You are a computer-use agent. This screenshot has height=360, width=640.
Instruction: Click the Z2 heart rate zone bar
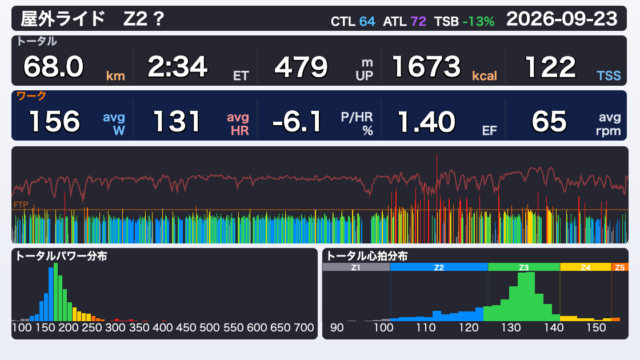coord(439,267)
